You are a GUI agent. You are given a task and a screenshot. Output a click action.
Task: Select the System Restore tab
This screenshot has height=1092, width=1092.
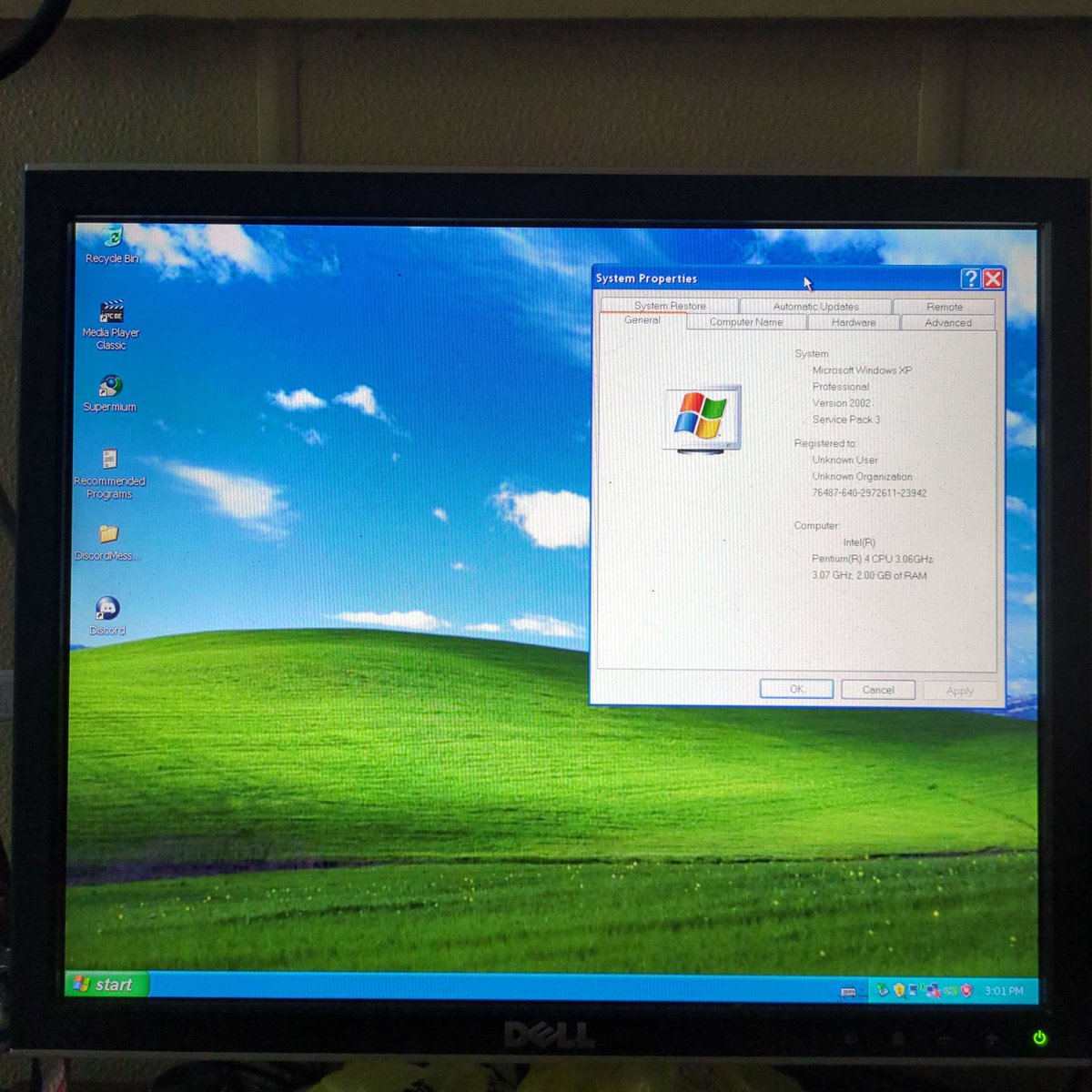coord(670,306)
